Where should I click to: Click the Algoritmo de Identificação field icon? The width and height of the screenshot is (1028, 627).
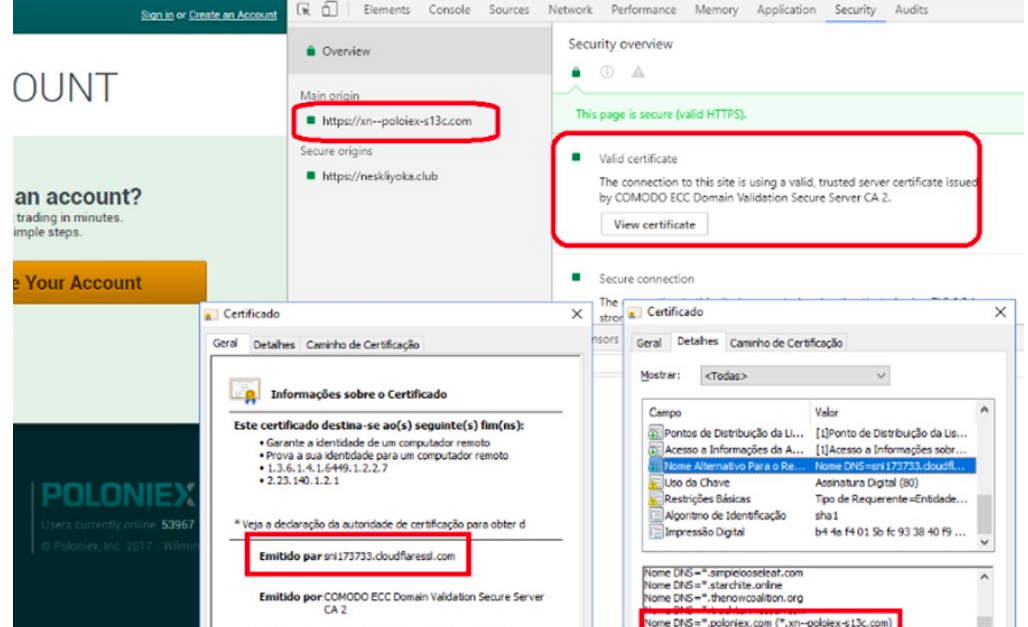(x=654, y=516)
